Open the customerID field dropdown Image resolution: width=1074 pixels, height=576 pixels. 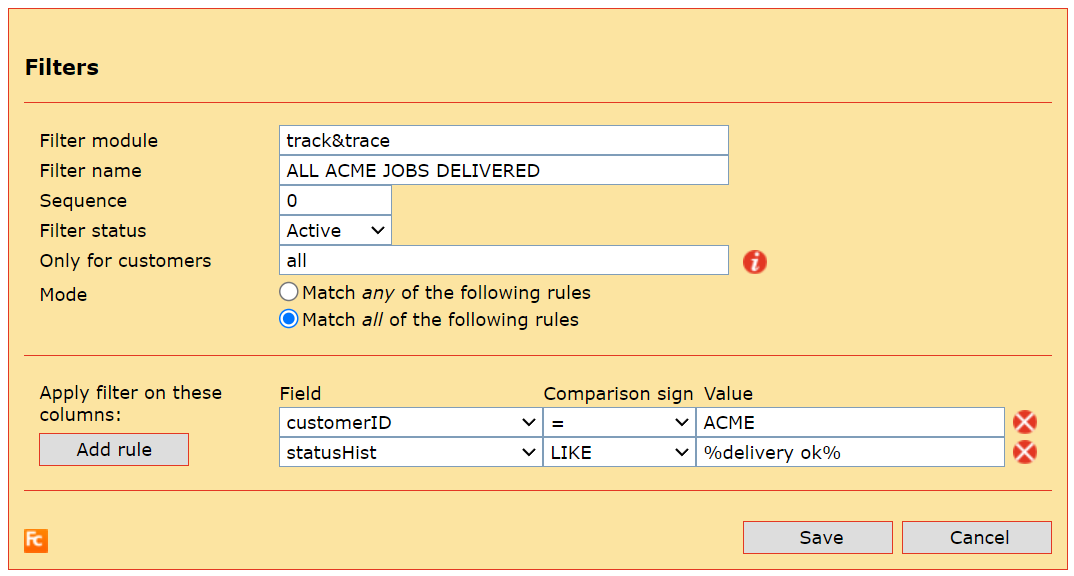pyautogui.click(x=410, y=423)
